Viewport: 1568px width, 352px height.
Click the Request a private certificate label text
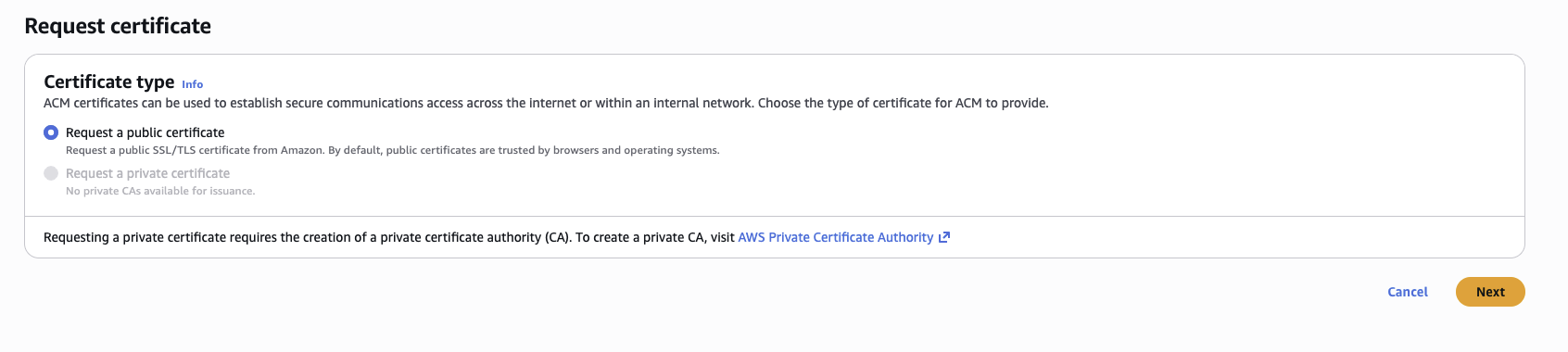click(x=147, y=173)
